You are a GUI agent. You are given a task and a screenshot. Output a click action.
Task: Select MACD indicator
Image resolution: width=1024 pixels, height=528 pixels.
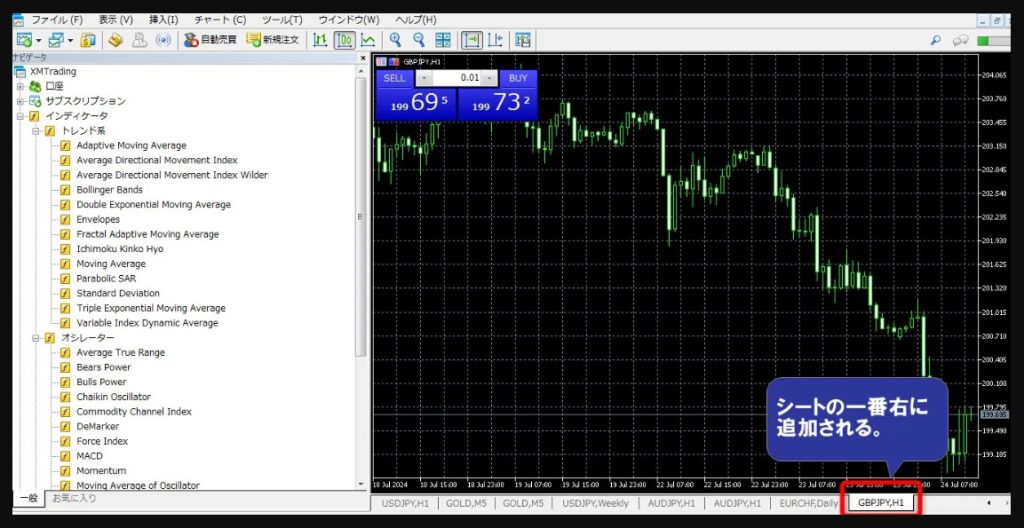89,456
